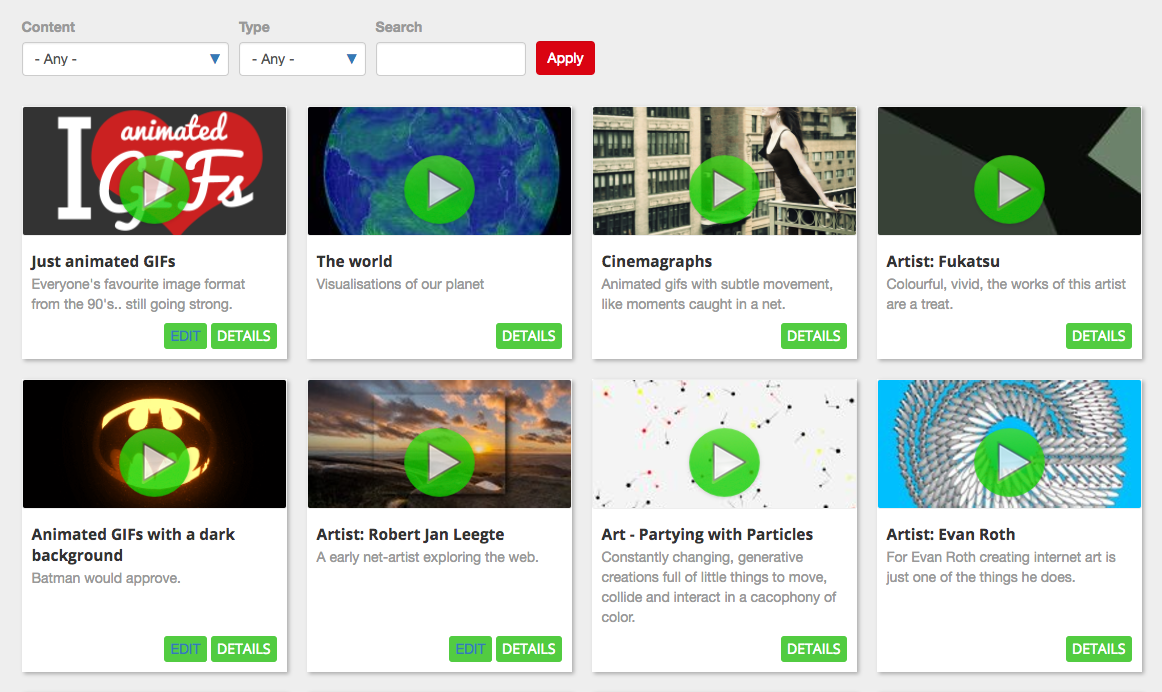
Task: Open the Artist: Fukatsu title
Action: coord(943,262)
